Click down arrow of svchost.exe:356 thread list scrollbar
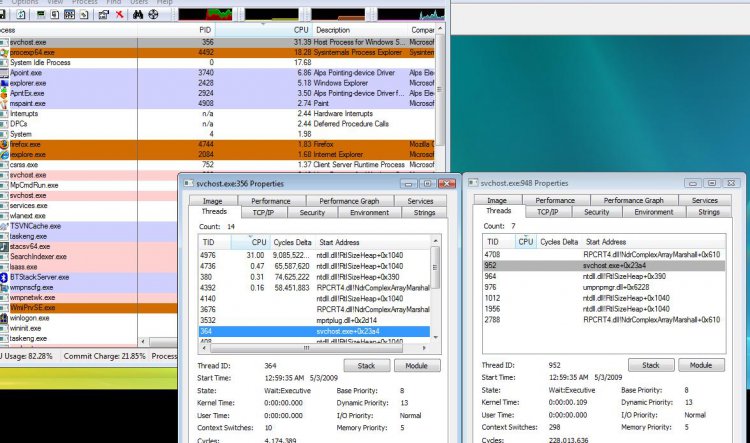Screen dimensions: 750x443 pos(435,338)
